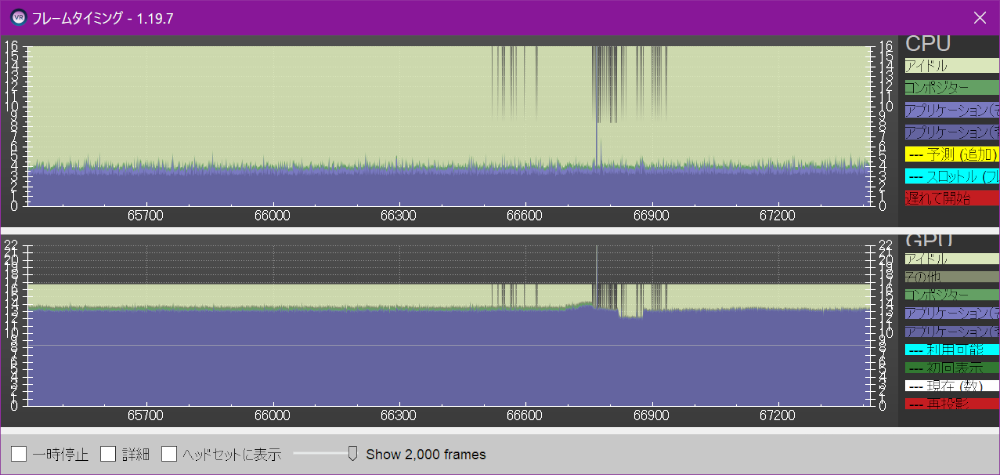
Task: Click the 67200 label under the CPU graph
Action: tap(778, 216)
